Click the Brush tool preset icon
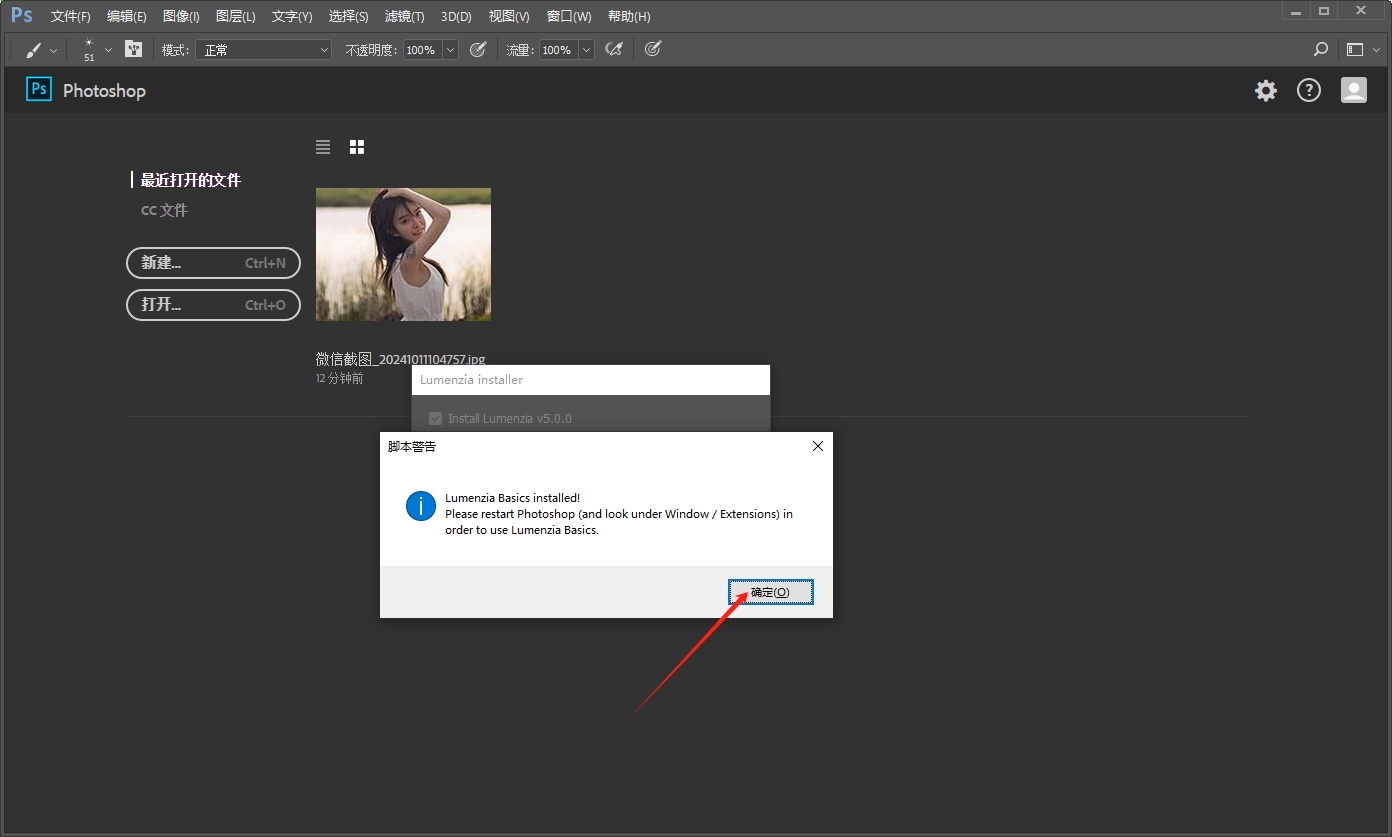The width and height of the screenshot is (1392, 837). coord(34,49)
